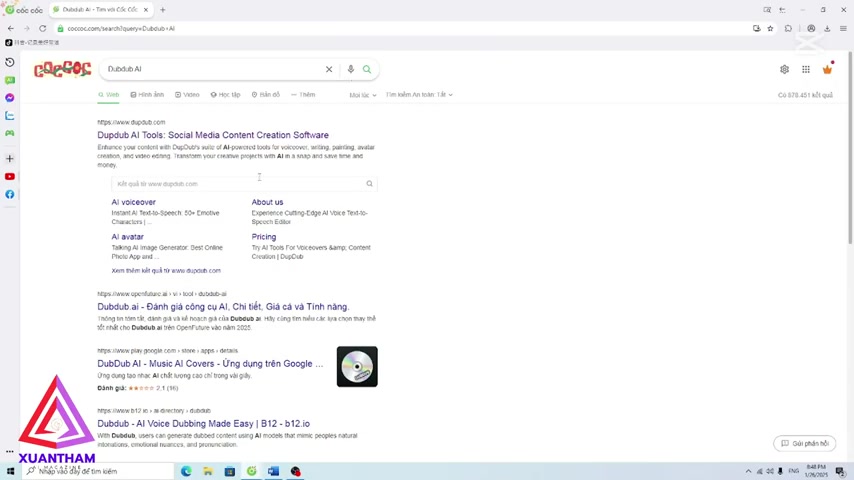854x480 pixels.
Task: Click 'Xem thêm kết quả từ www.dupdub.com'
Action: (166, 271)
